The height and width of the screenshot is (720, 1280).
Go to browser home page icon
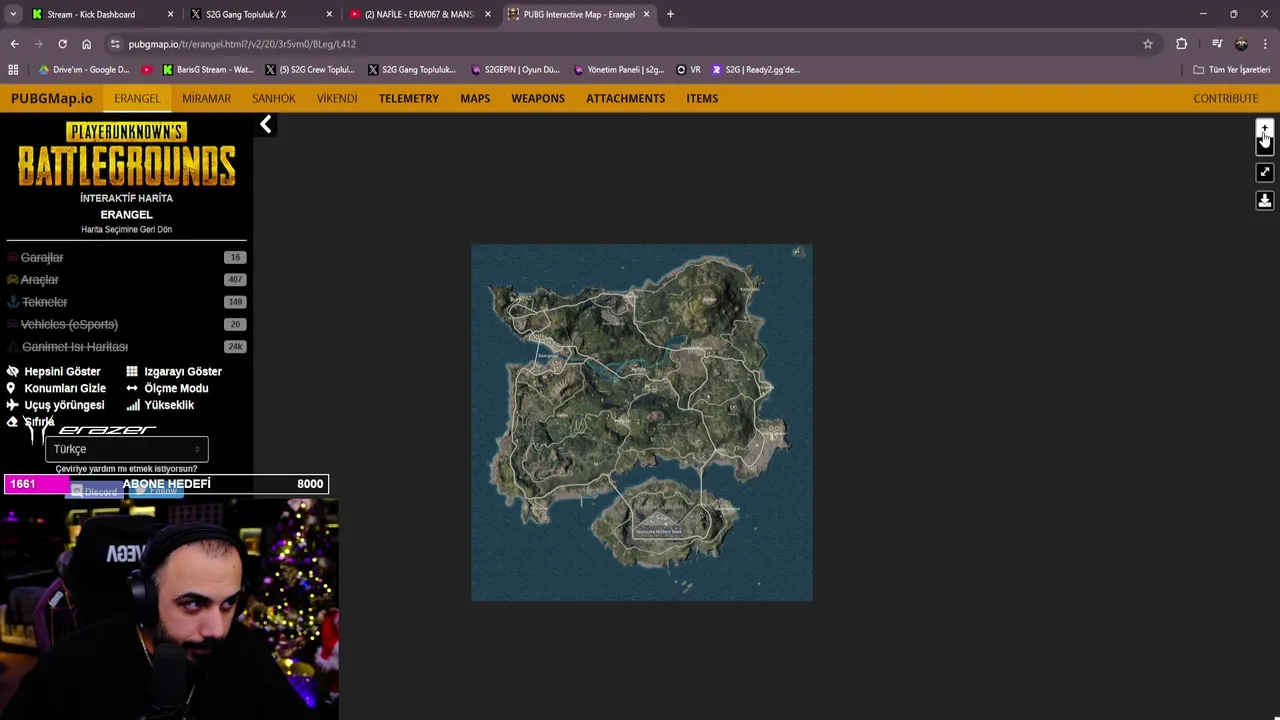point(86,44)
